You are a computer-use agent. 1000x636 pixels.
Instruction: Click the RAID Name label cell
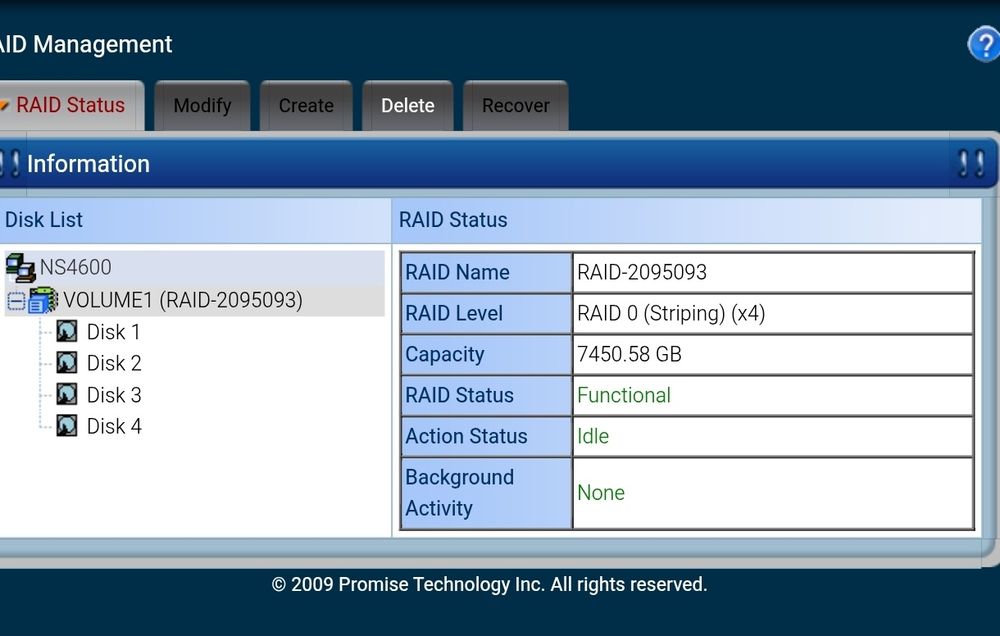(x=486, y=272)
